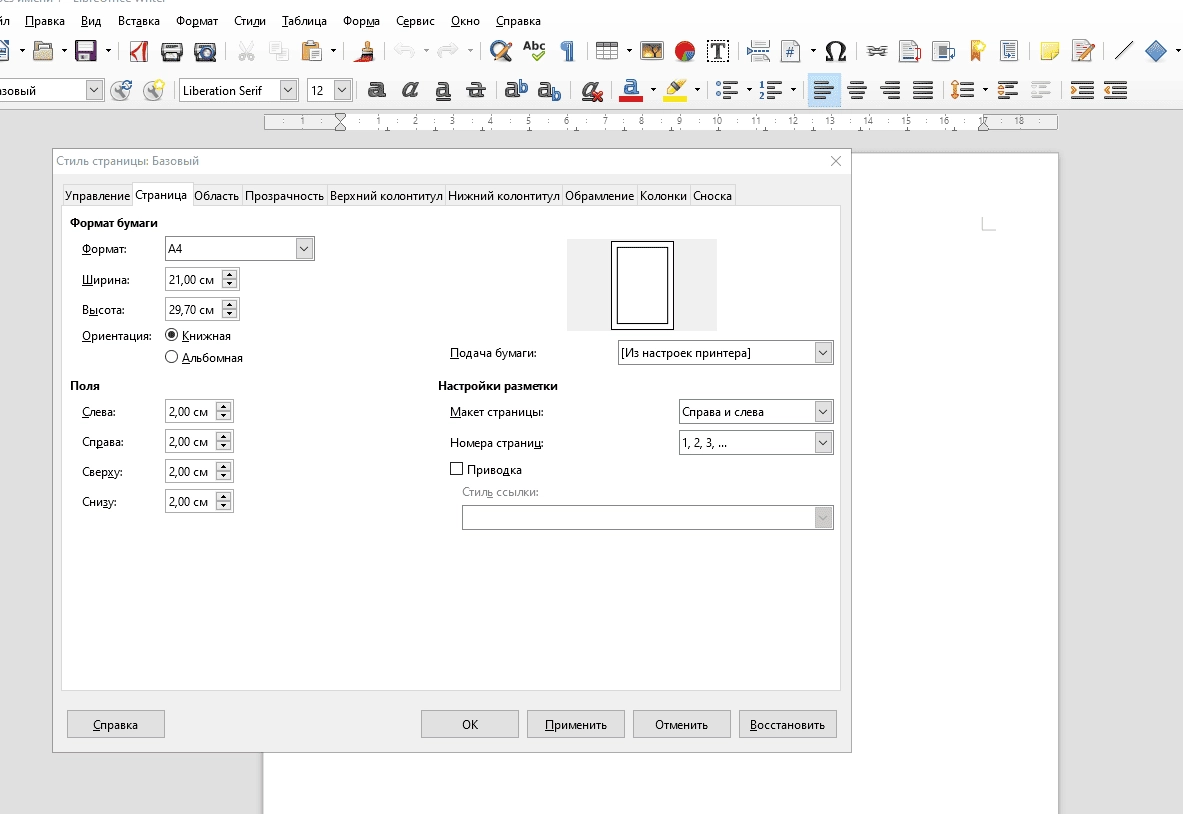Switch to the Колонки tab
The height and width of the screenshot is (814, 1183).
coord(663,195)
